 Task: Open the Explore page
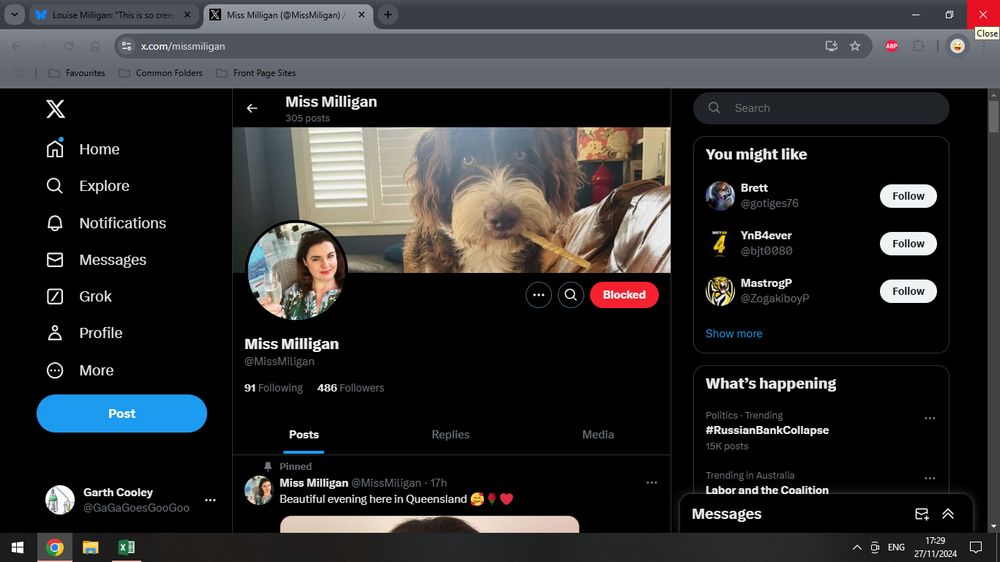[x=87, y=186]
